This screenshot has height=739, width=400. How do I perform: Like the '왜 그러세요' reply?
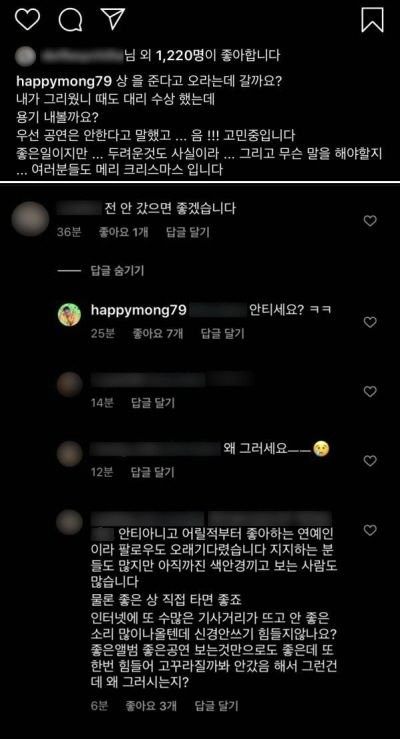[370, 461]
